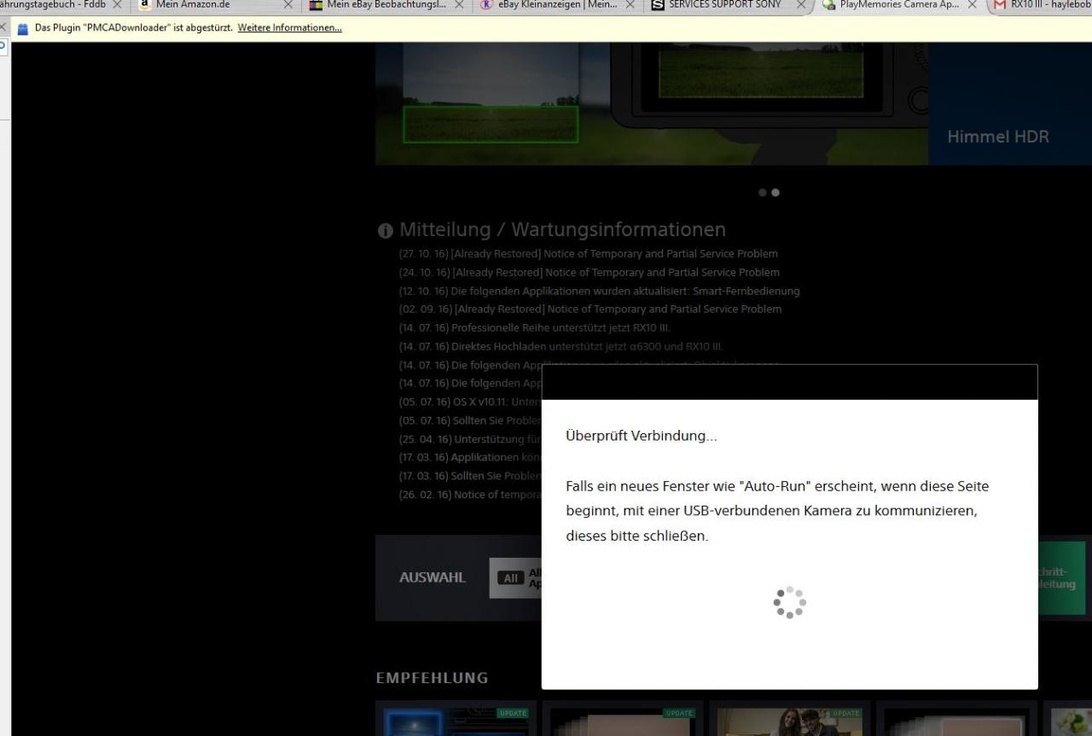The image size is (1092, 736).
Task: Open the Smart-Fernbedienung update notice from 12.10.16
Action: point(599,291)
